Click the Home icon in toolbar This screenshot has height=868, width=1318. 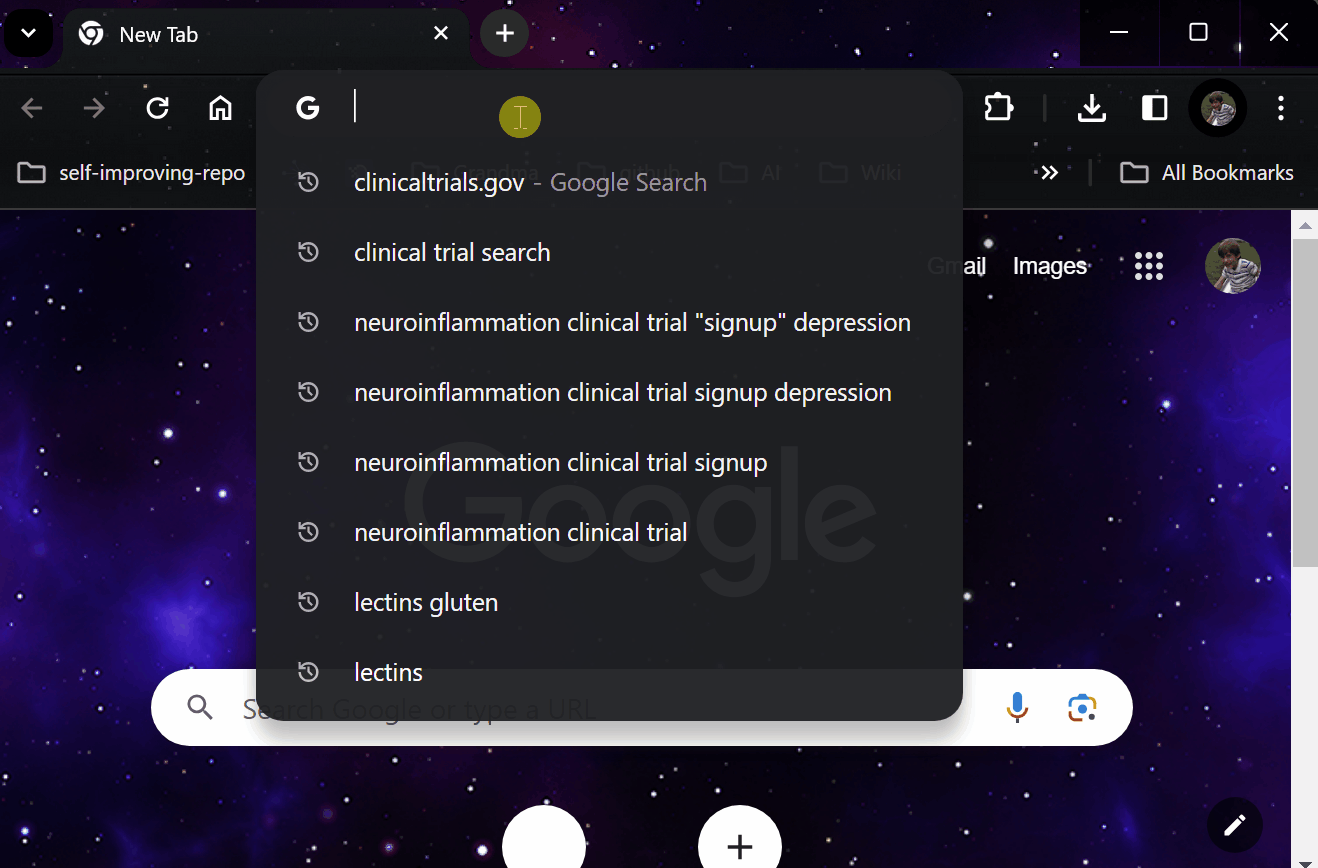(220, 108)
